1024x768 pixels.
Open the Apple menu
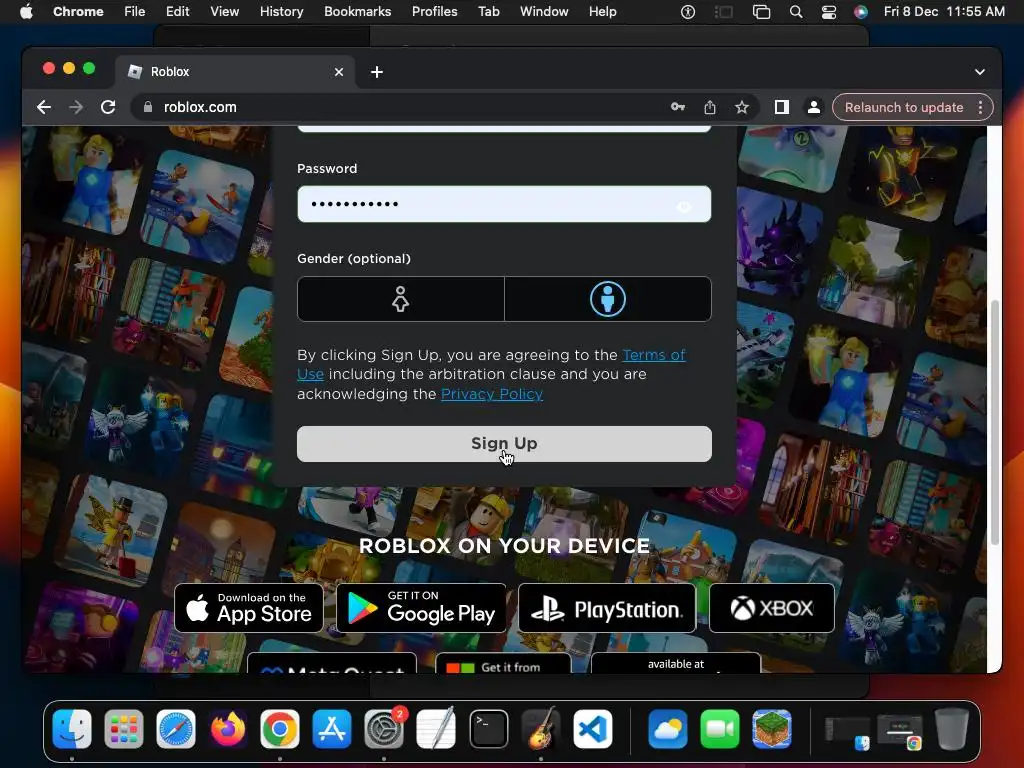pyautogui.click(x=26, y=11)
